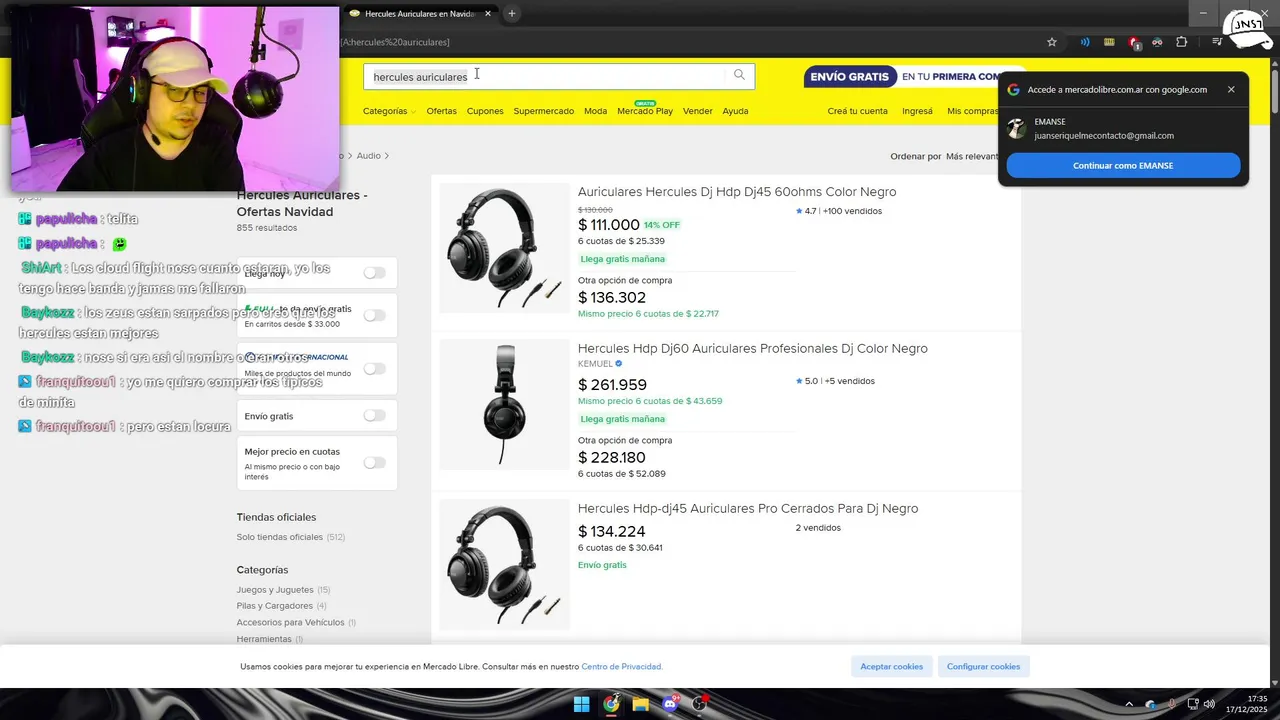Open Discord from the taskbar
The image size is (1280, 720).
(670, 704)
